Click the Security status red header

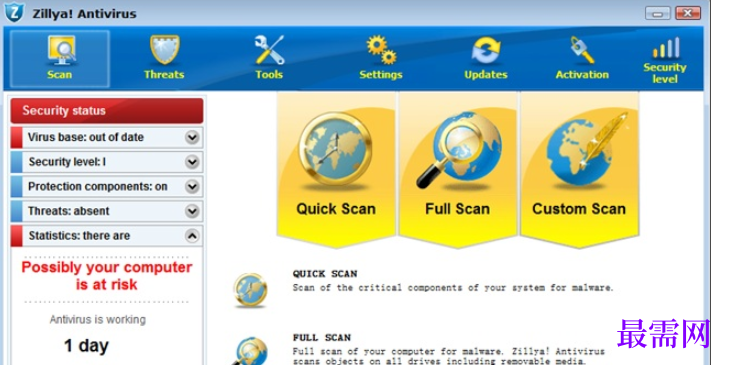[107, 111]
